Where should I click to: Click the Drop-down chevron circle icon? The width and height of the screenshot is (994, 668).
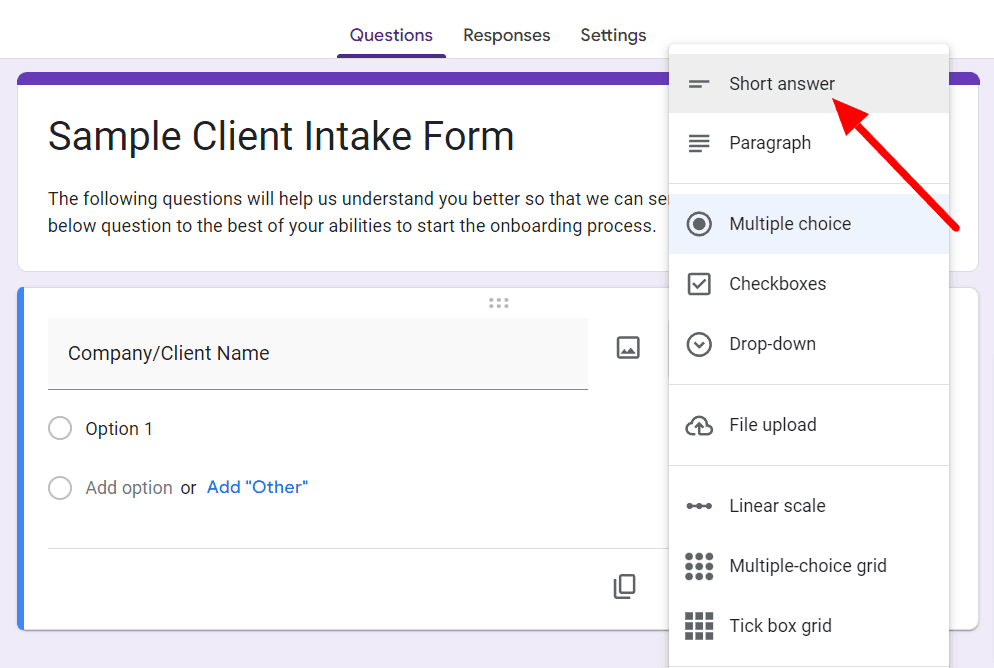(x=699, y=344)
